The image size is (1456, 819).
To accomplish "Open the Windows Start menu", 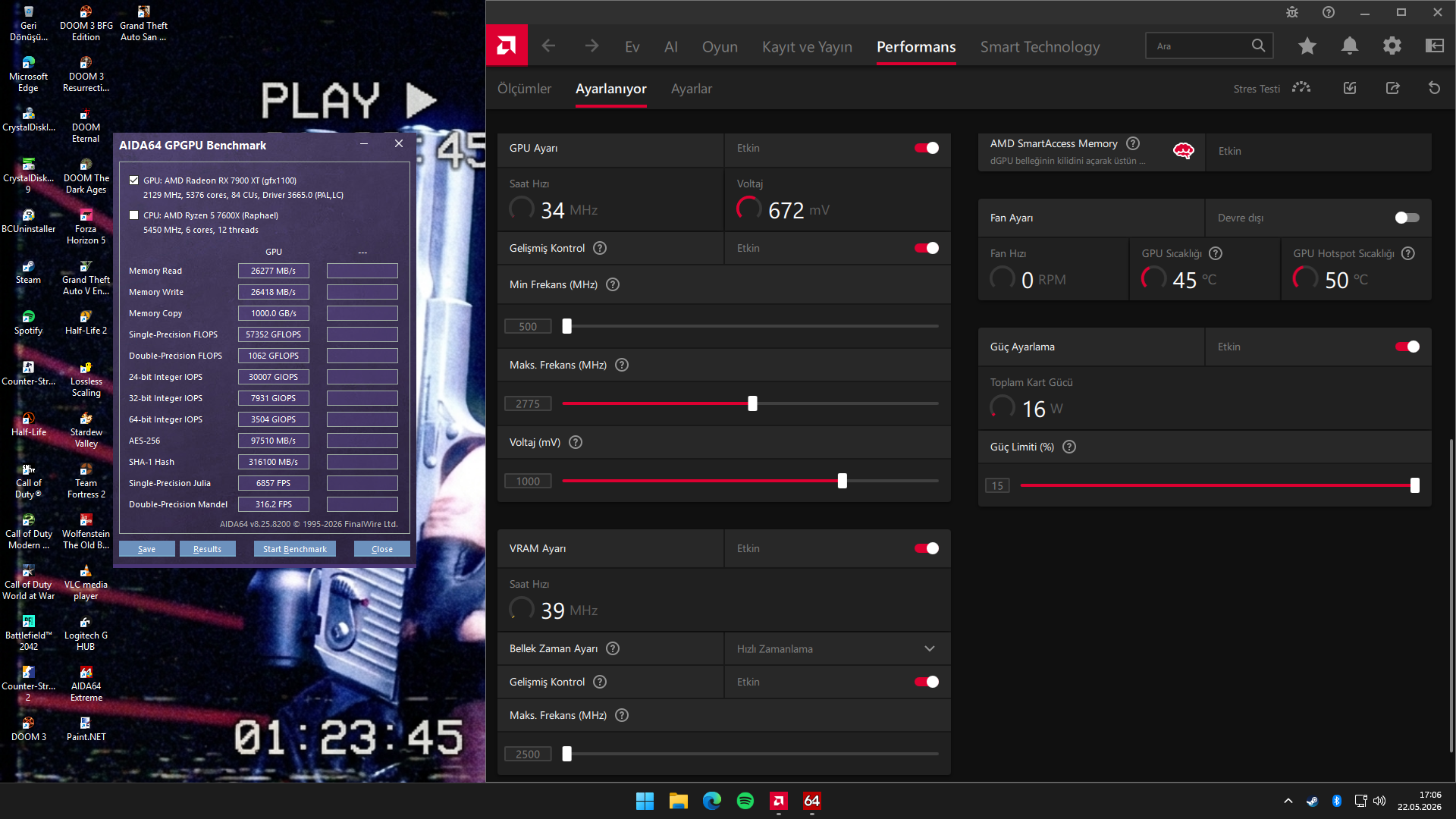I will [645, 801].
